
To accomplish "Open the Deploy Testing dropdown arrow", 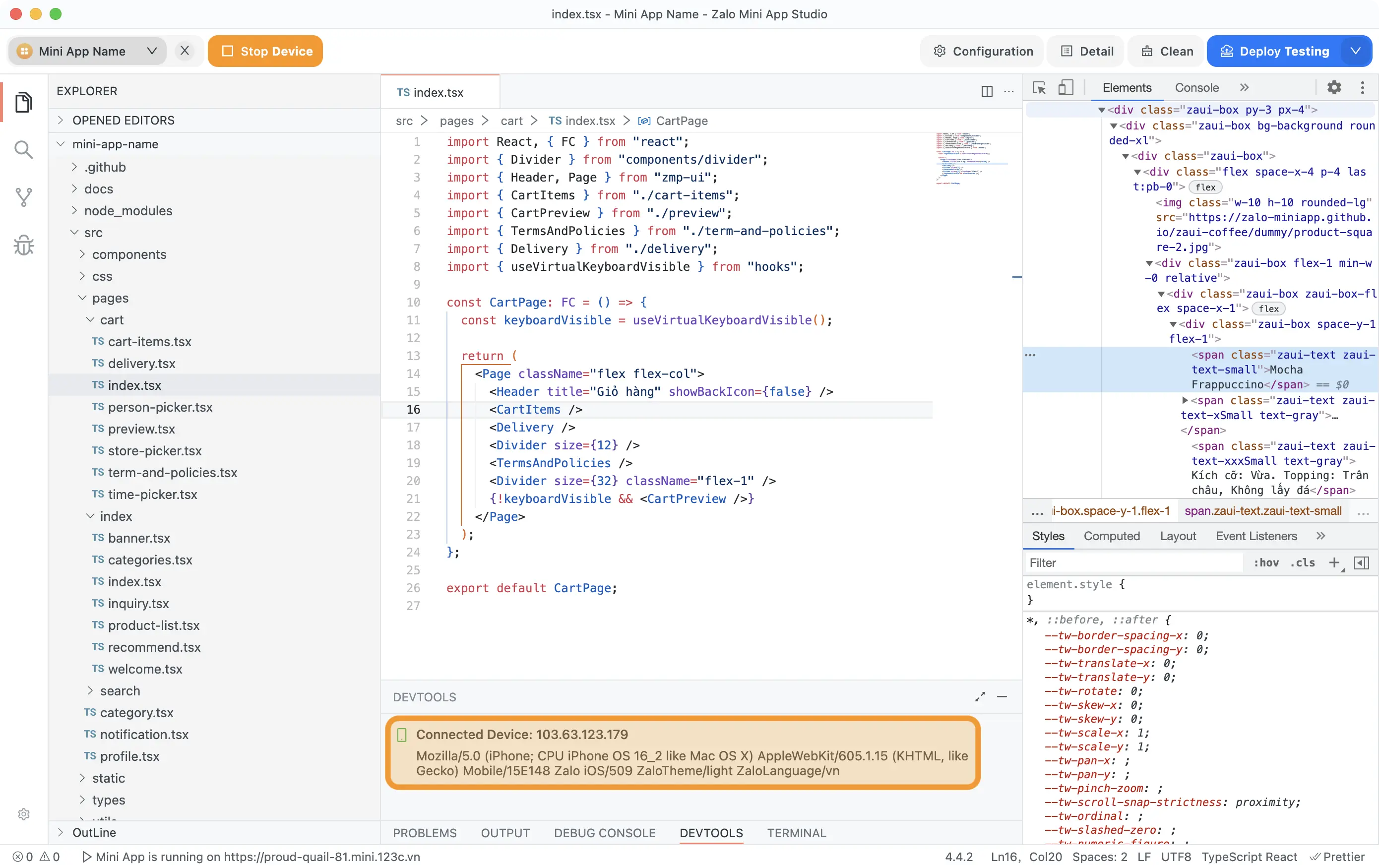I will coord(1356,51).
